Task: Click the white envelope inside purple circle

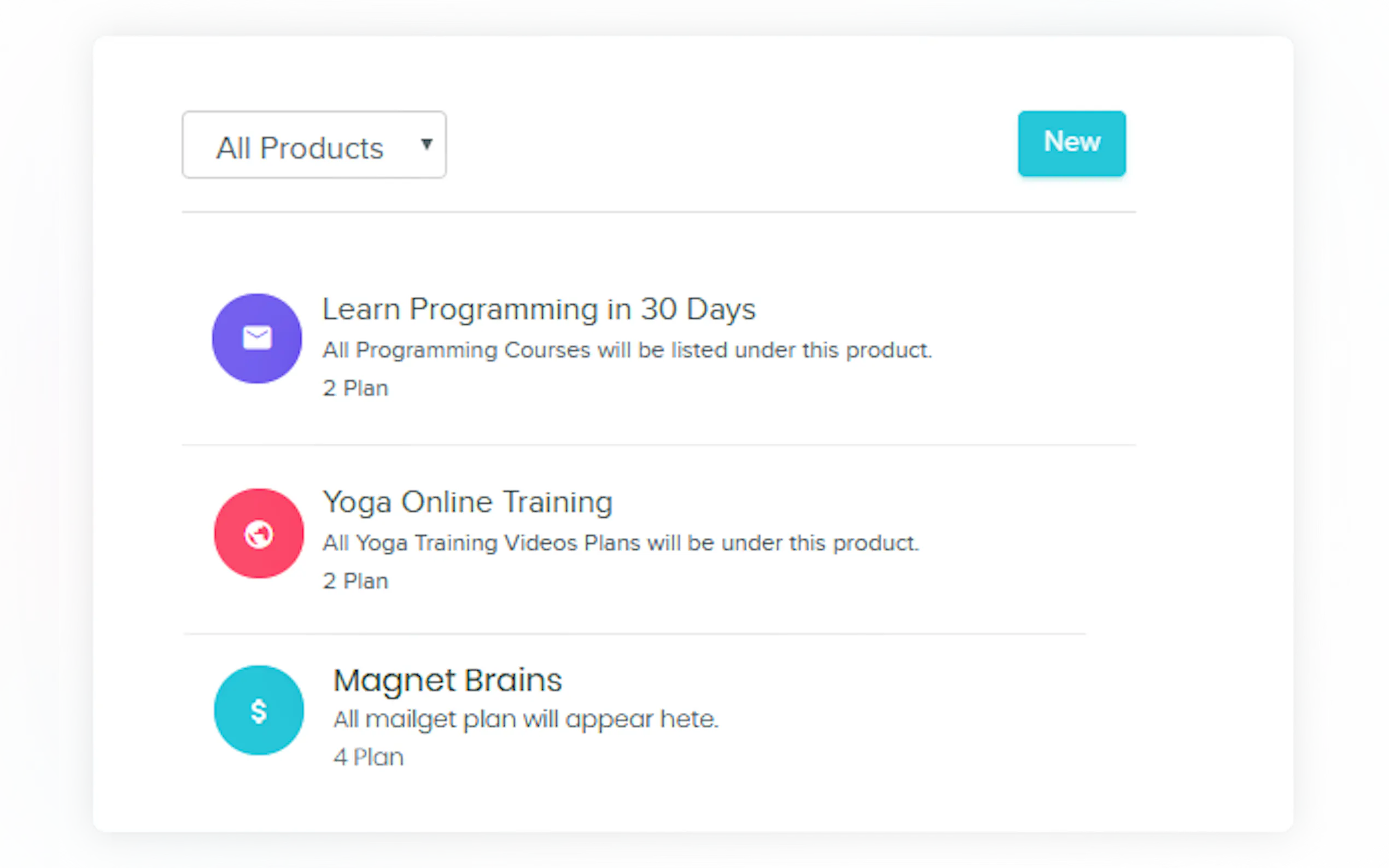Action: click(256, 337)
